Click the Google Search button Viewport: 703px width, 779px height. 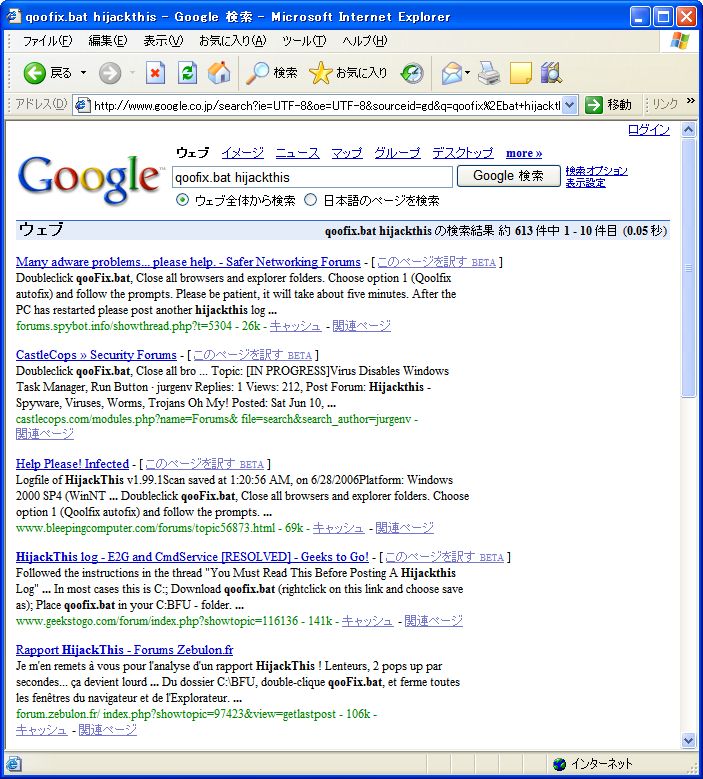coord(508,176)
